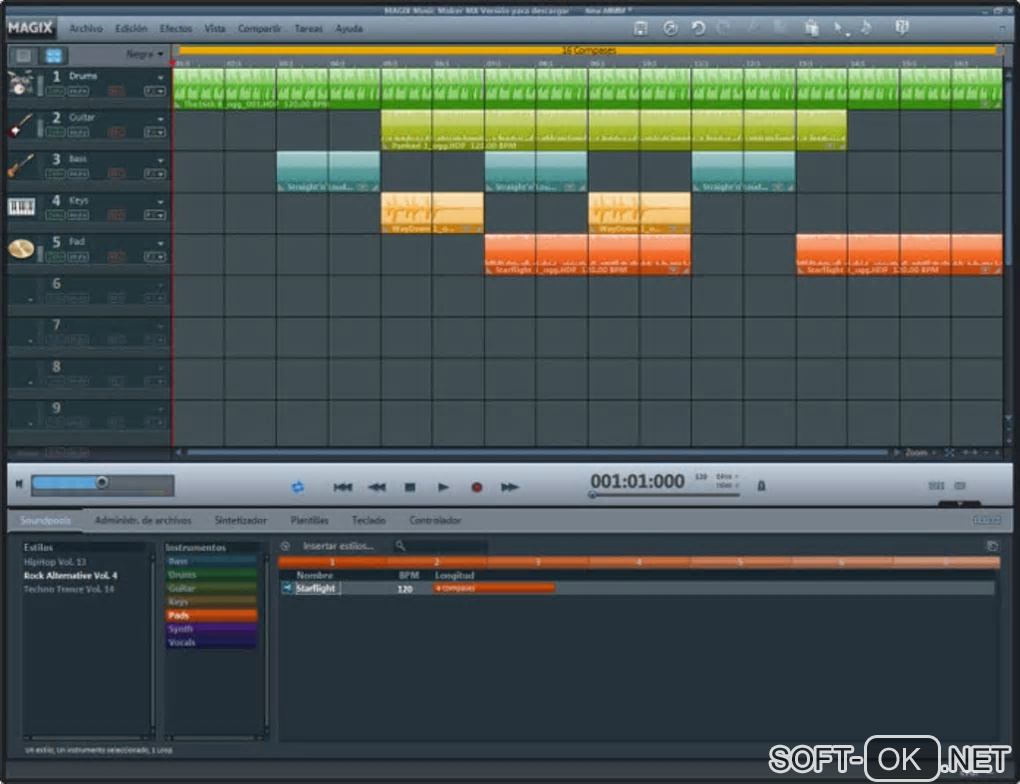
Task: Click the Drums track drum kit icon
Action: coord(20,83)
